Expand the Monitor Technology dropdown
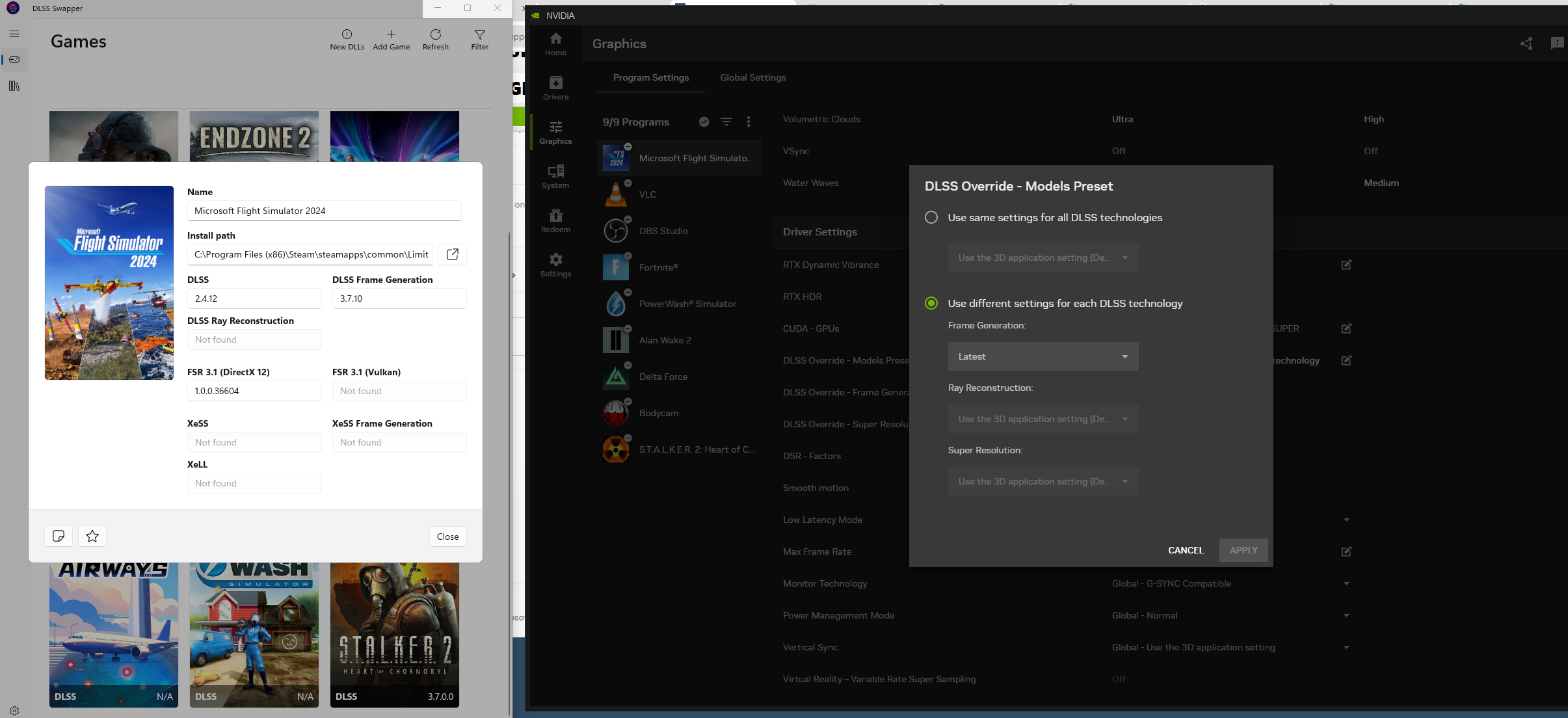1568x718 pixels. pos(1346,583)
